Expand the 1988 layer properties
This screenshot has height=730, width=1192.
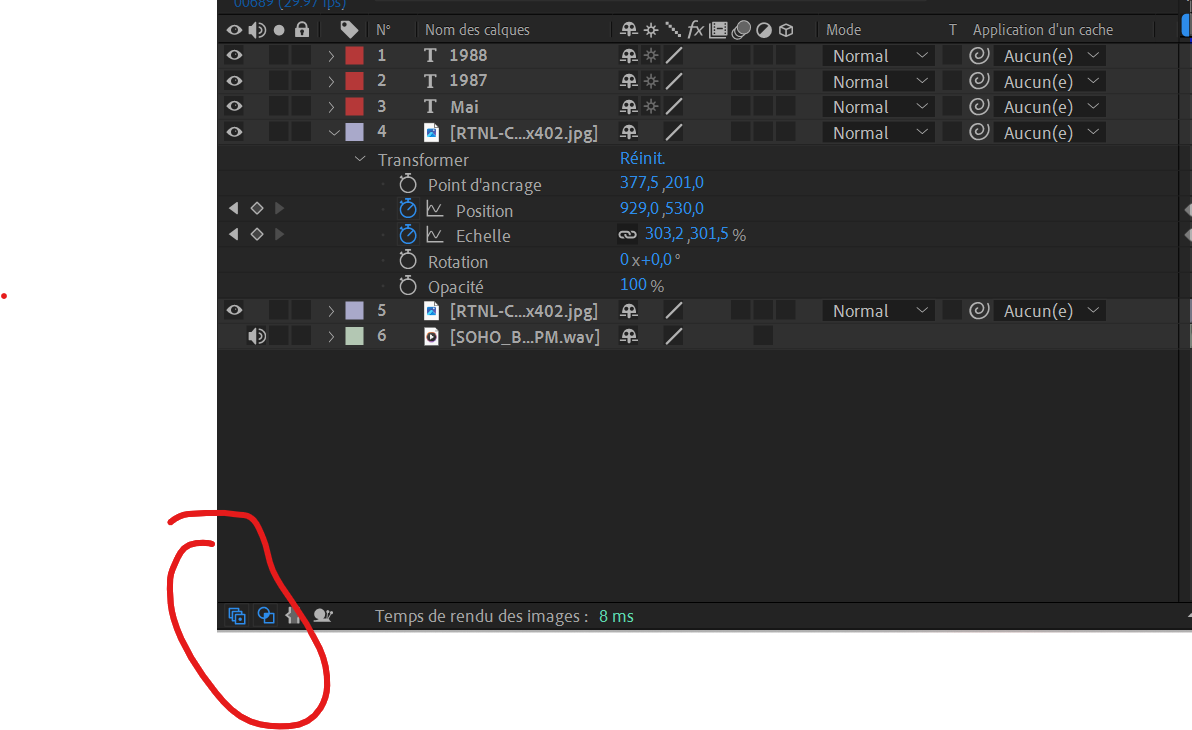tap(331, 56)
